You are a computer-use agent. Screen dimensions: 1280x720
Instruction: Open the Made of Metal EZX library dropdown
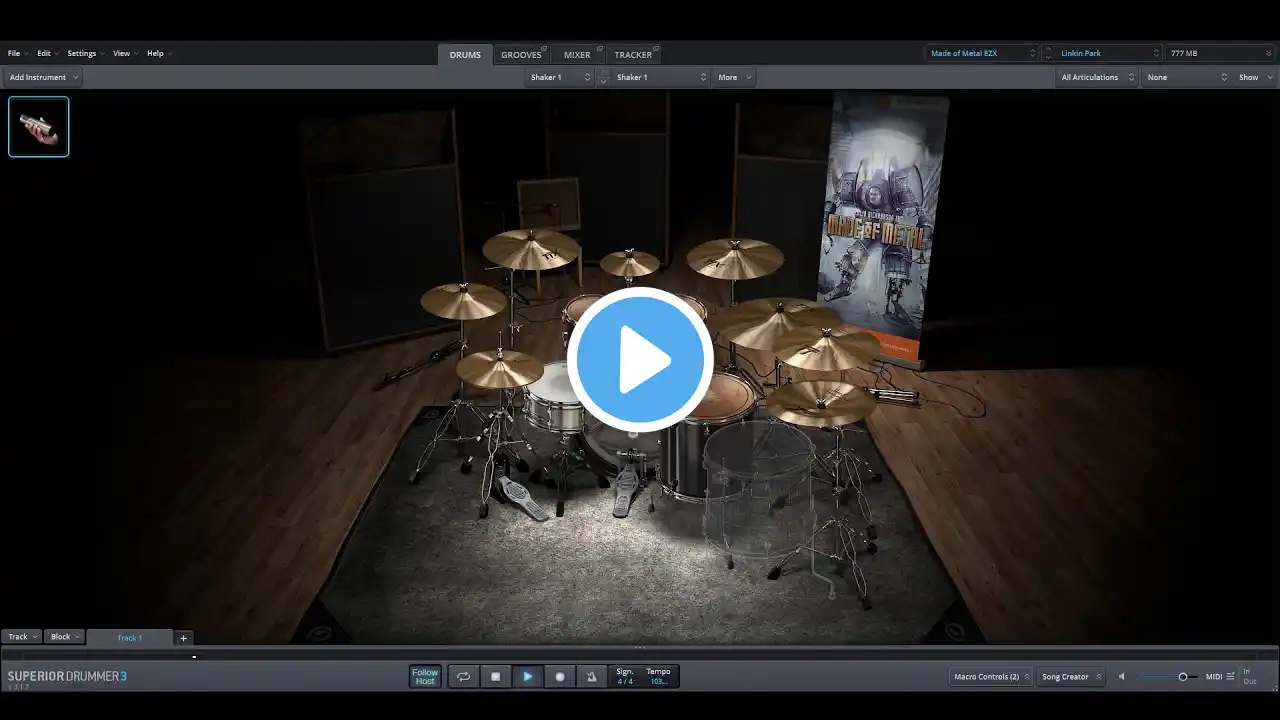click(983, 53)
